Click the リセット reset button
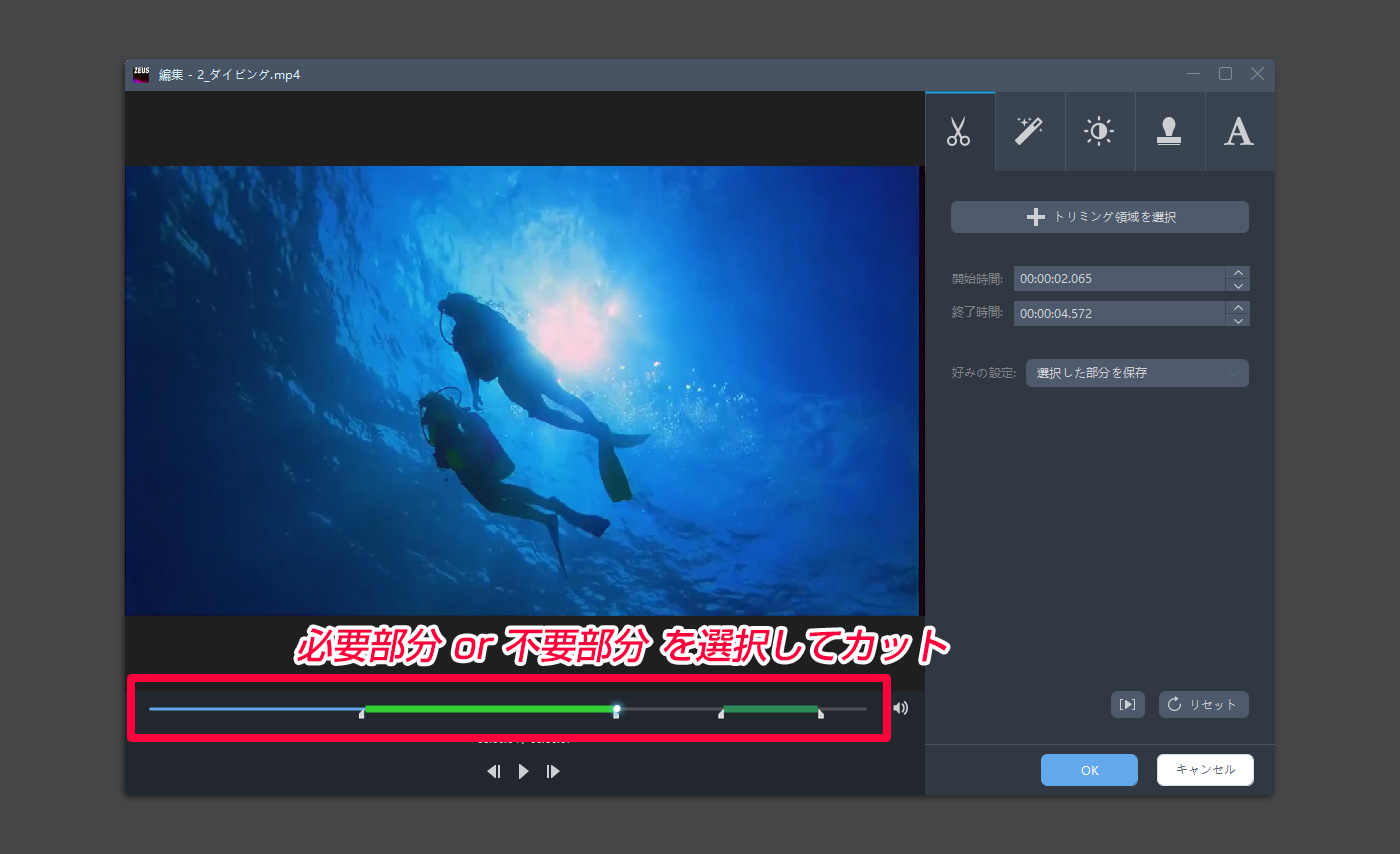 [x=1203, y=704]
